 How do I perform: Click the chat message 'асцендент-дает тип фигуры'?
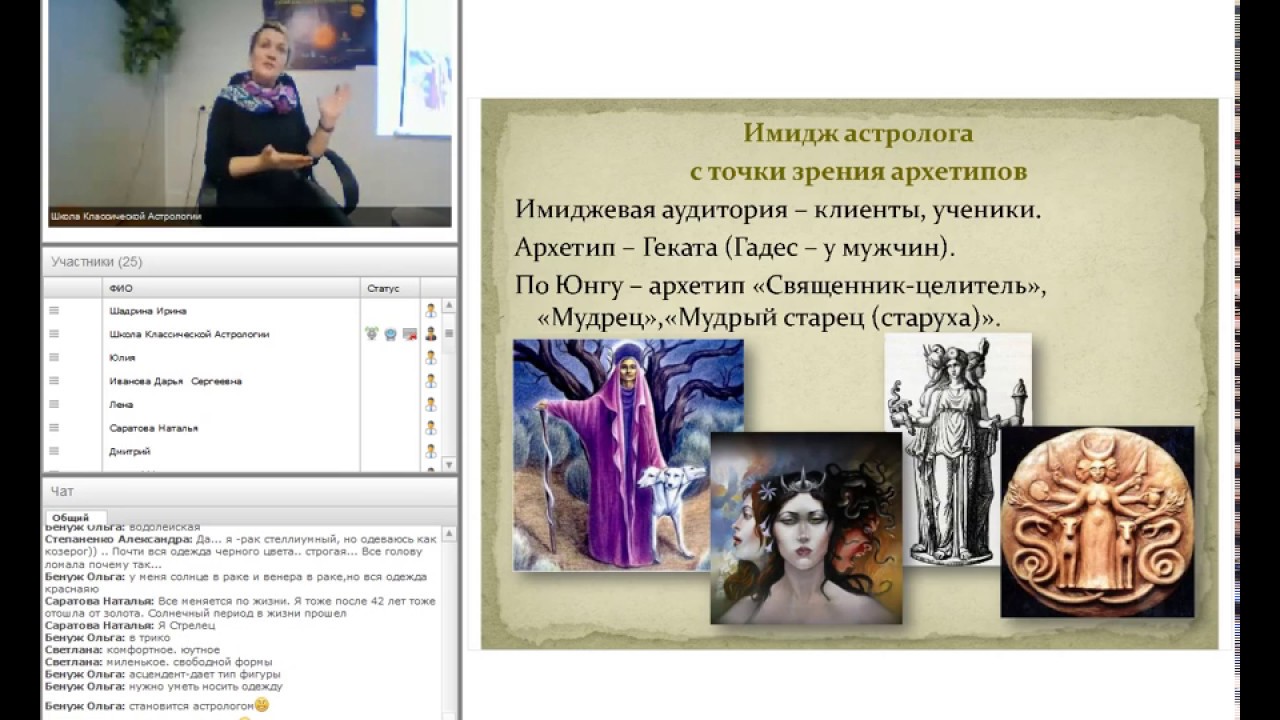[x=162, y=674]
